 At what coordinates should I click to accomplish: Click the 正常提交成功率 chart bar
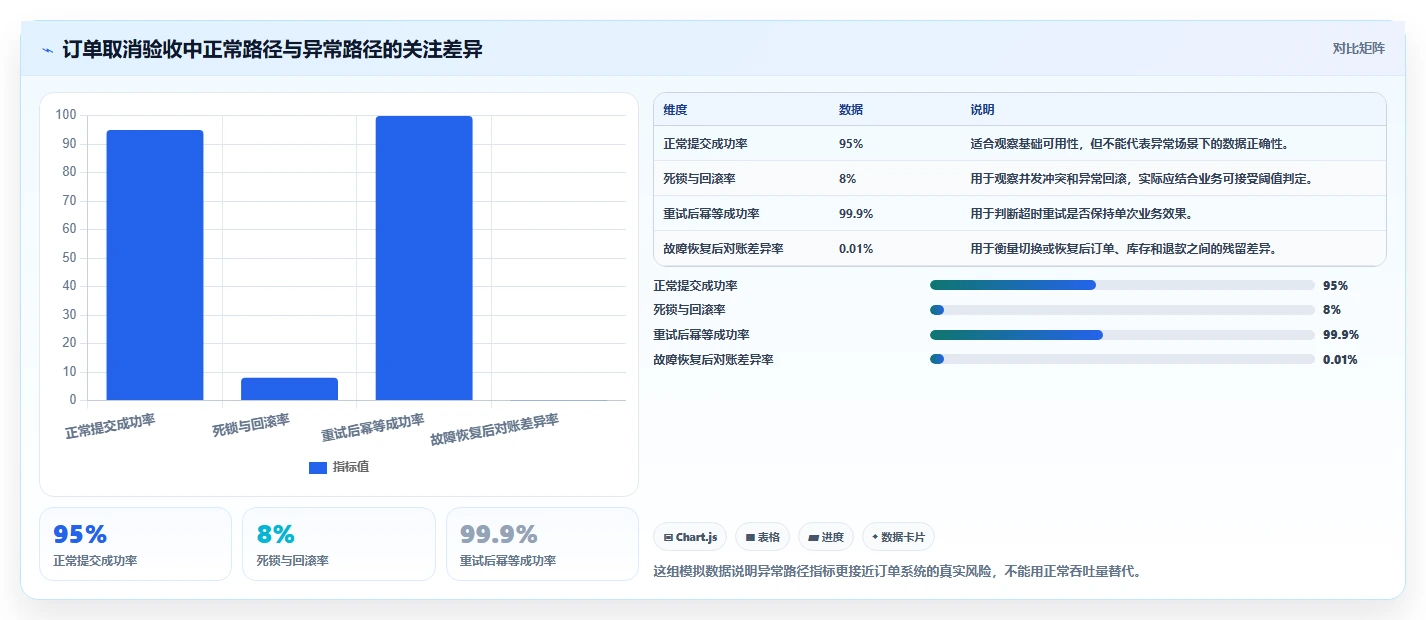(155, 265)
